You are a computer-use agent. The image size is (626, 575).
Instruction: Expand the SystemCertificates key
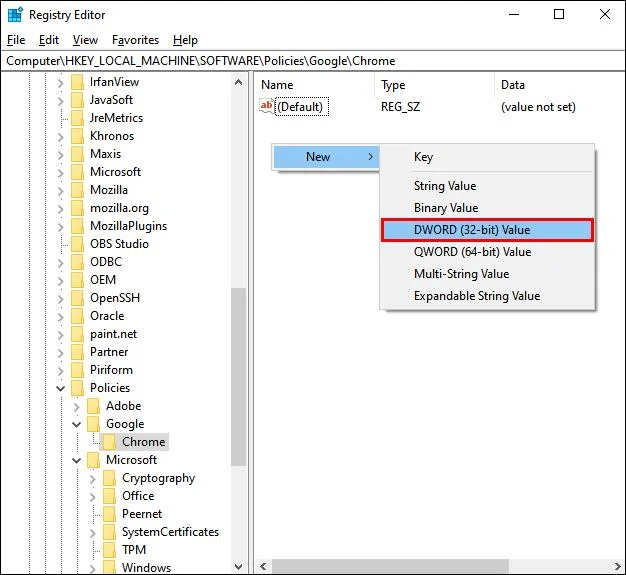(x=92, y=533)
